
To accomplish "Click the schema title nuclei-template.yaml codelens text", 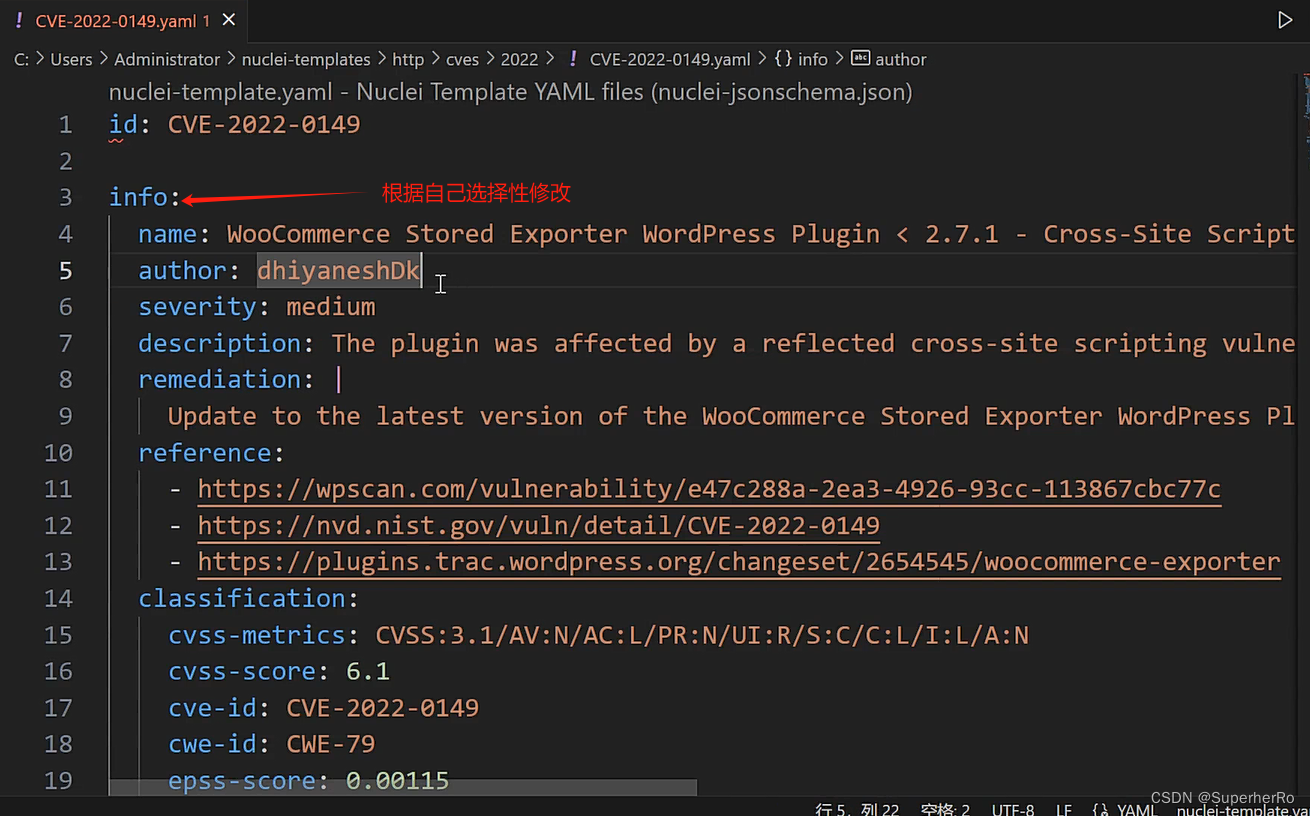I will [510, 92].
